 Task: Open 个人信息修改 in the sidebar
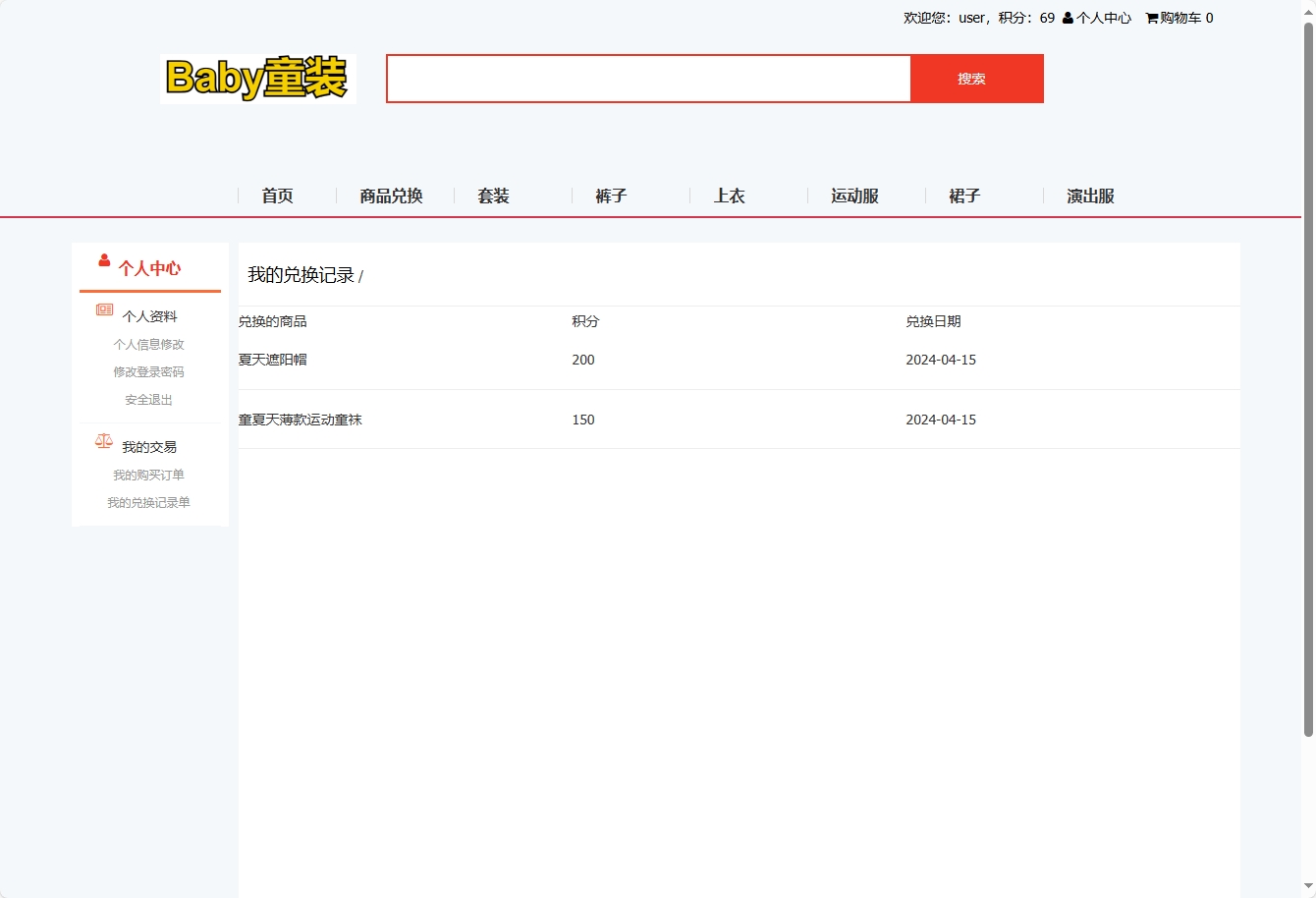coord(148,344)
